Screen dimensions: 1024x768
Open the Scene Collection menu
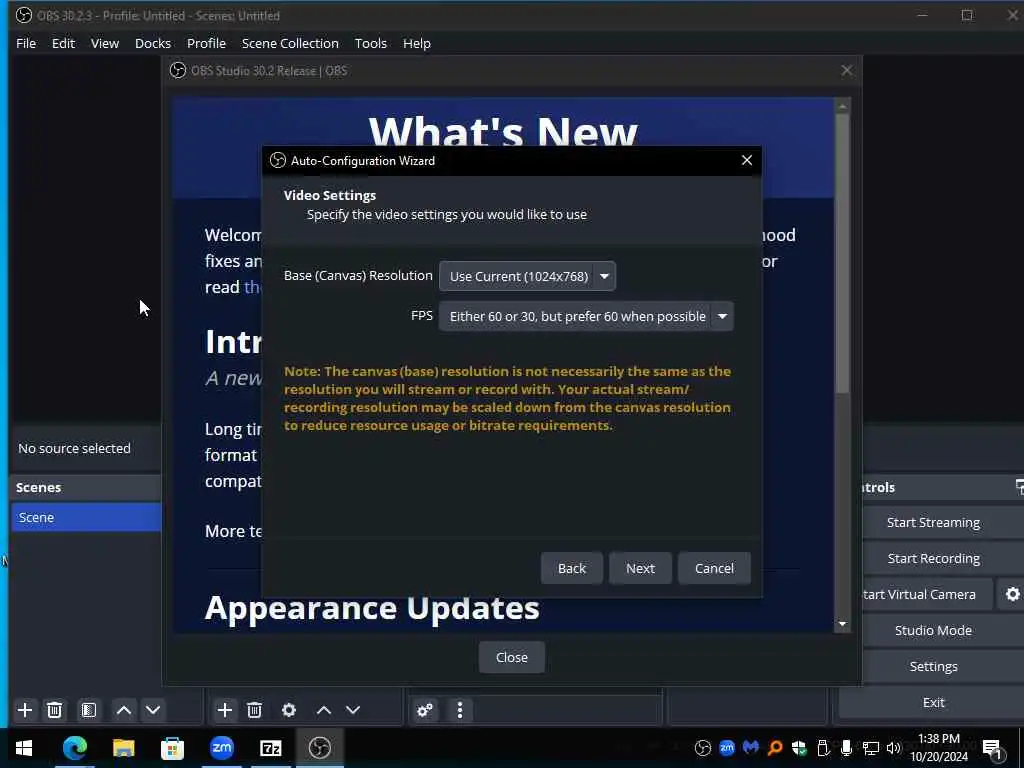tap(290, 43)
